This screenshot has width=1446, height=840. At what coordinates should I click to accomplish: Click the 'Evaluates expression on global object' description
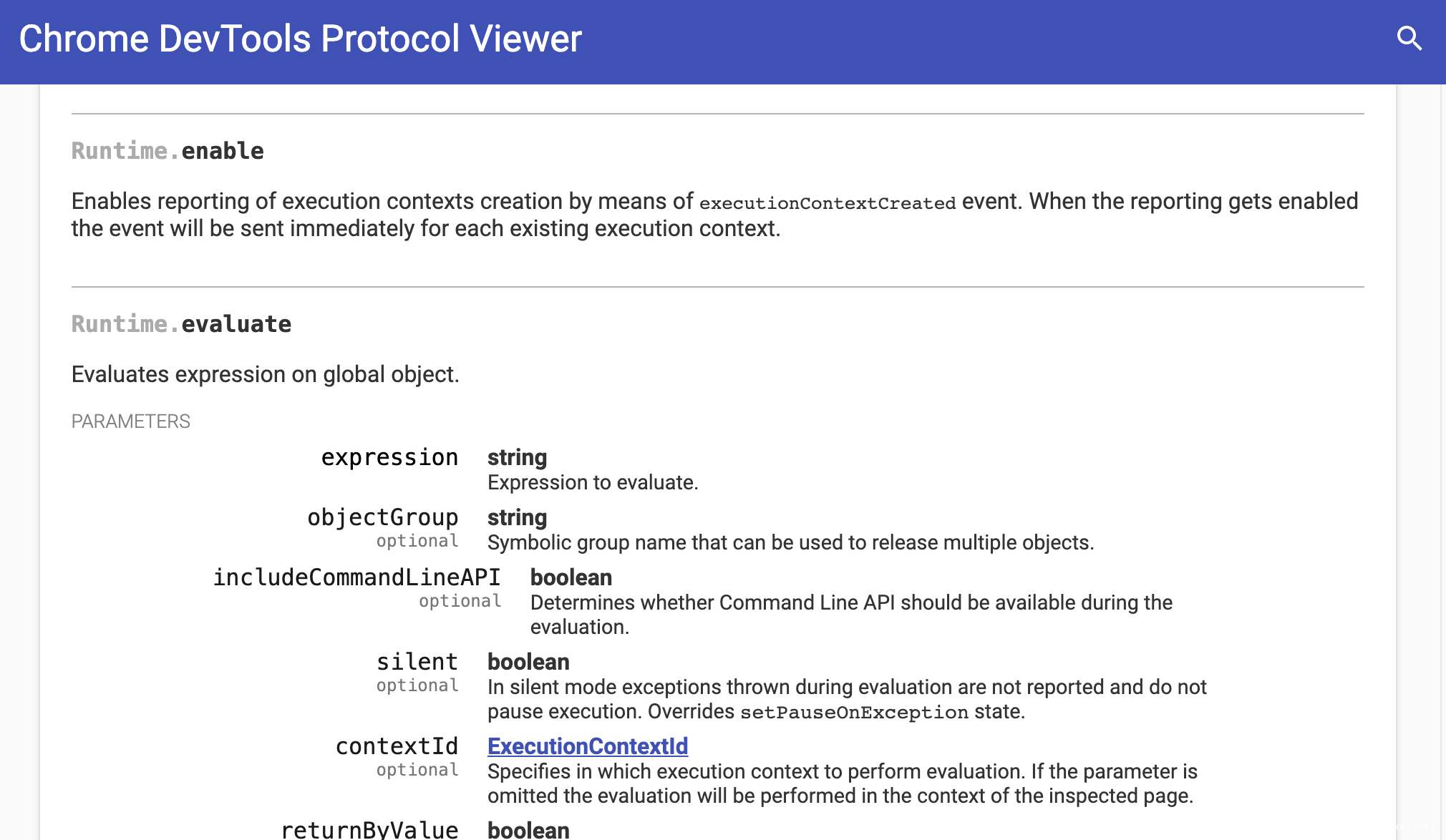(x=265, y=374)
